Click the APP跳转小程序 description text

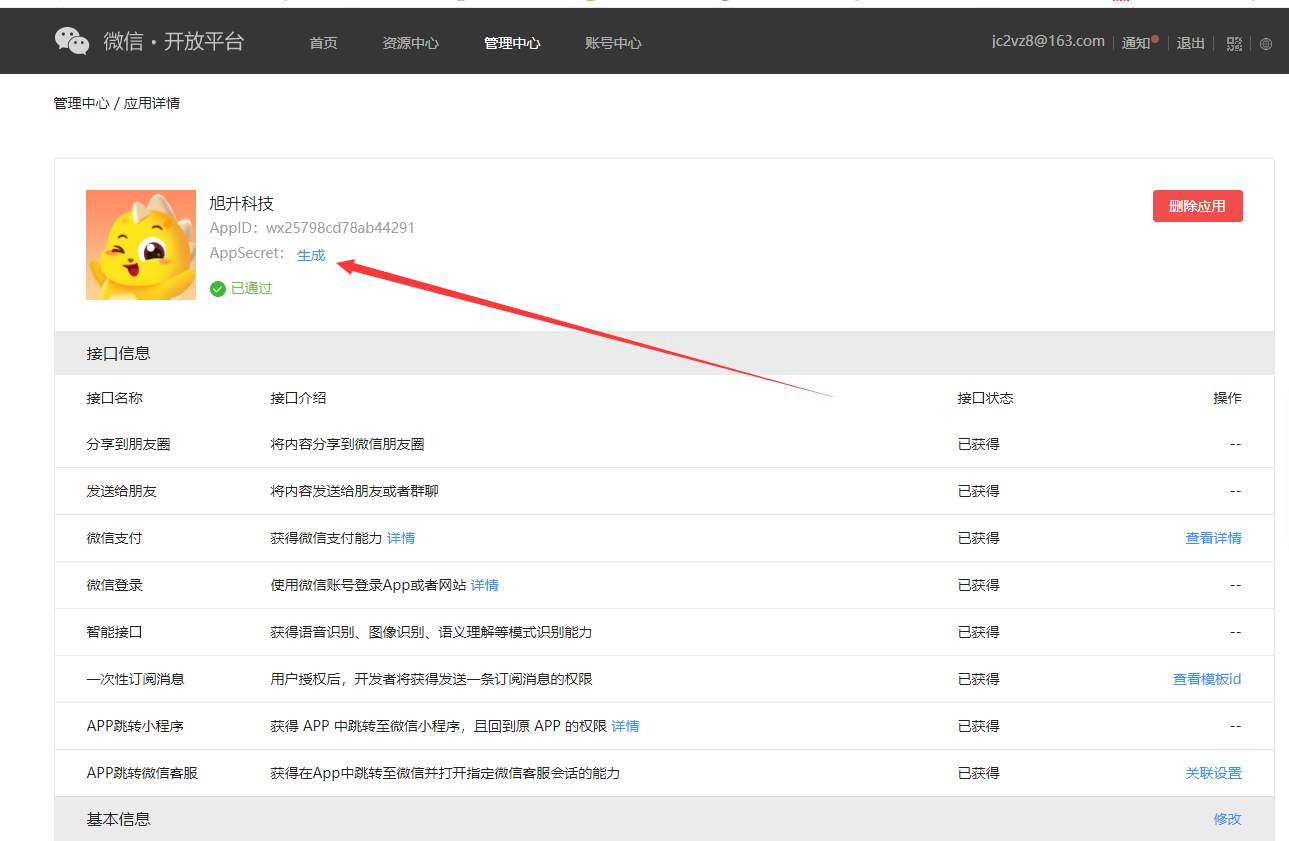tap(438, 726)
